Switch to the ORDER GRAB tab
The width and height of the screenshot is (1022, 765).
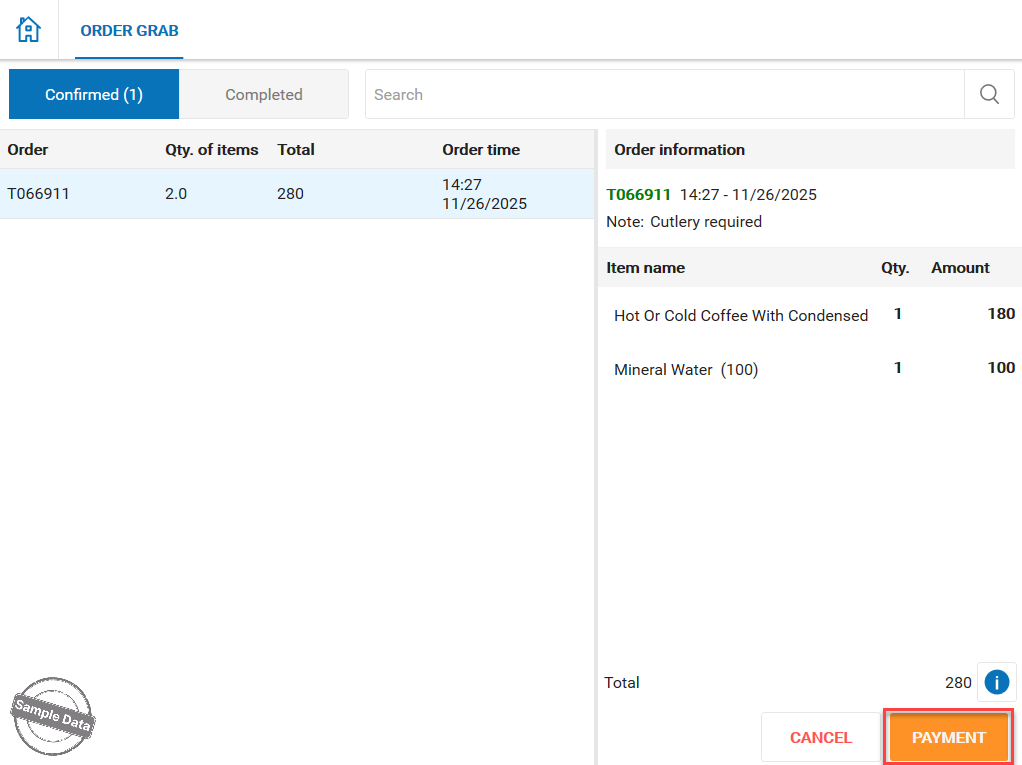tap(129, 30)
